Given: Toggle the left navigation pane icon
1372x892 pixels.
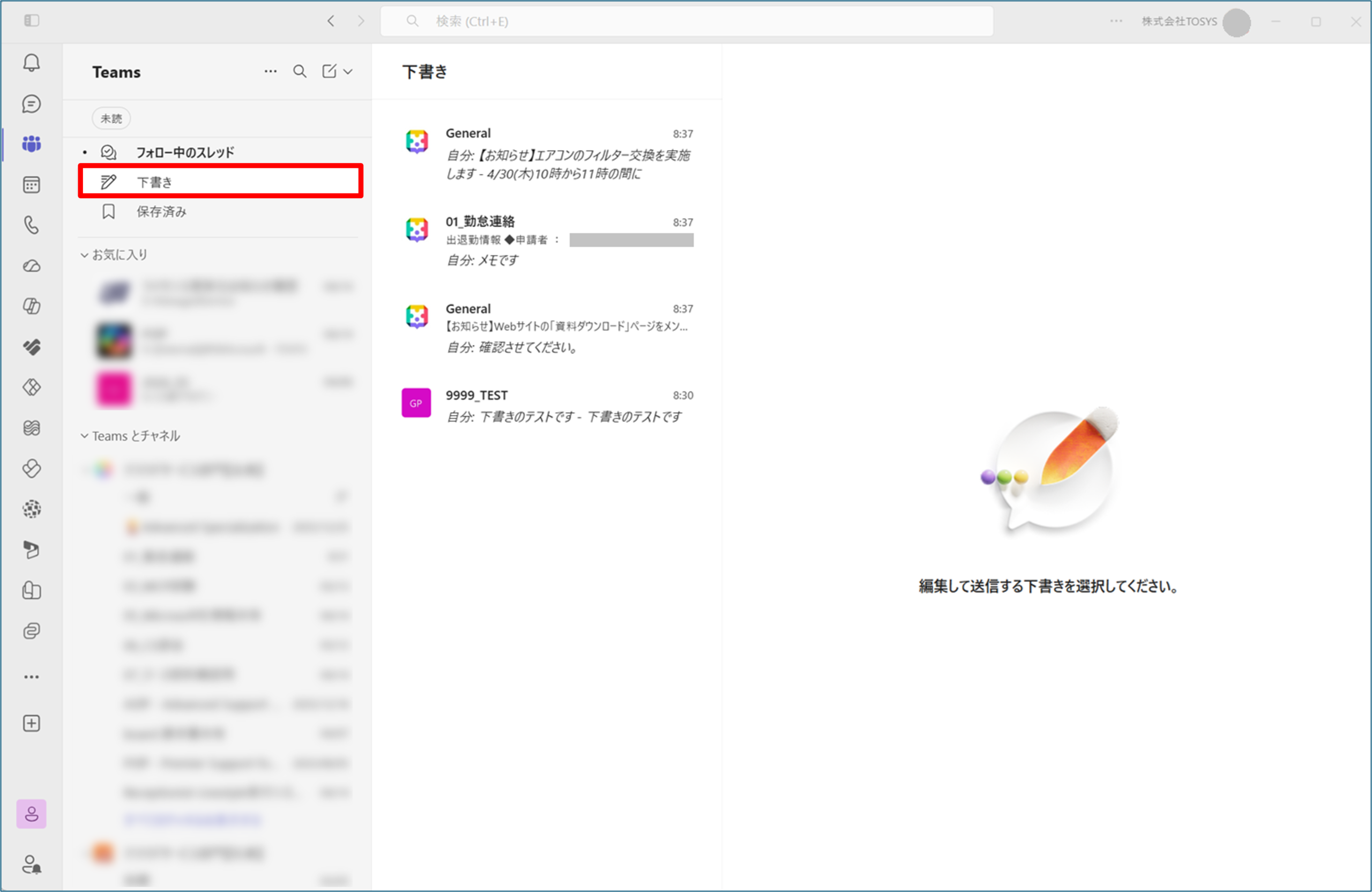Looking at the screenshot, I should 32,21.
